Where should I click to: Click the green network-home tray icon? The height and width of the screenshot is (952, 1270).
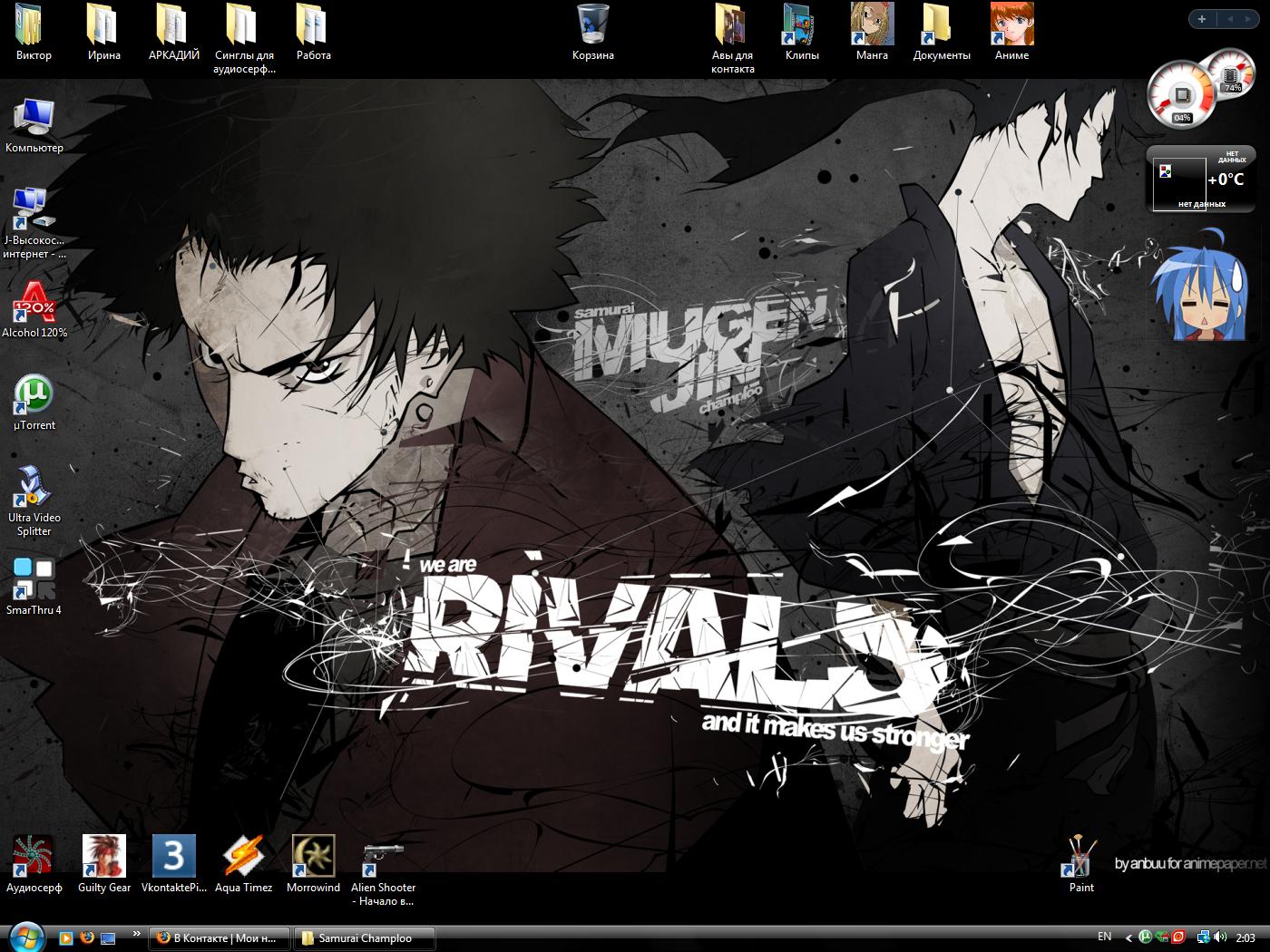[1162, 937]
